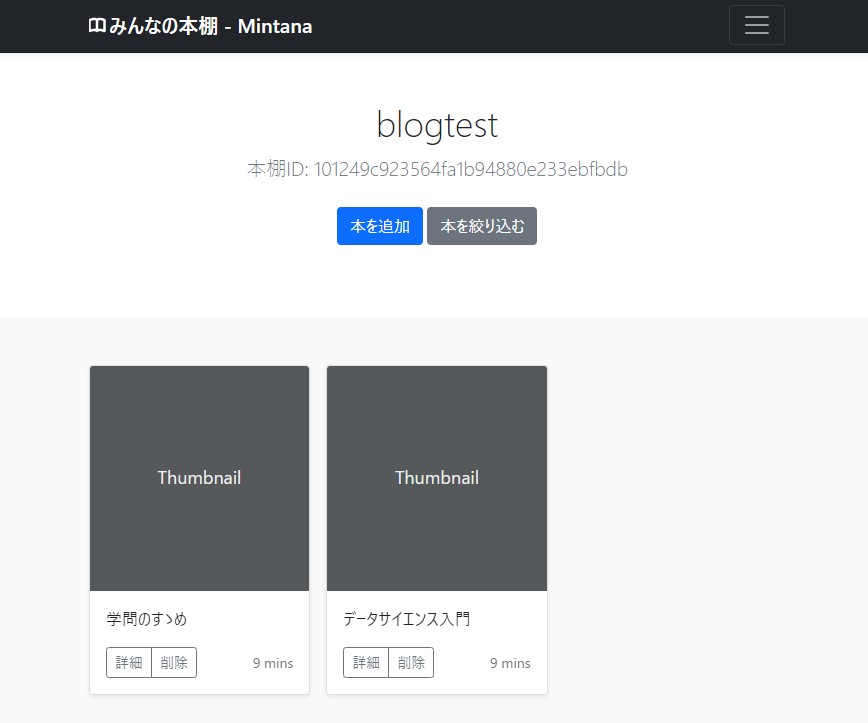The width and height of the screenshot is (868, 723).
Task: Click the thumbnail of 学問のすゝめ card
Action: [199, 478]
